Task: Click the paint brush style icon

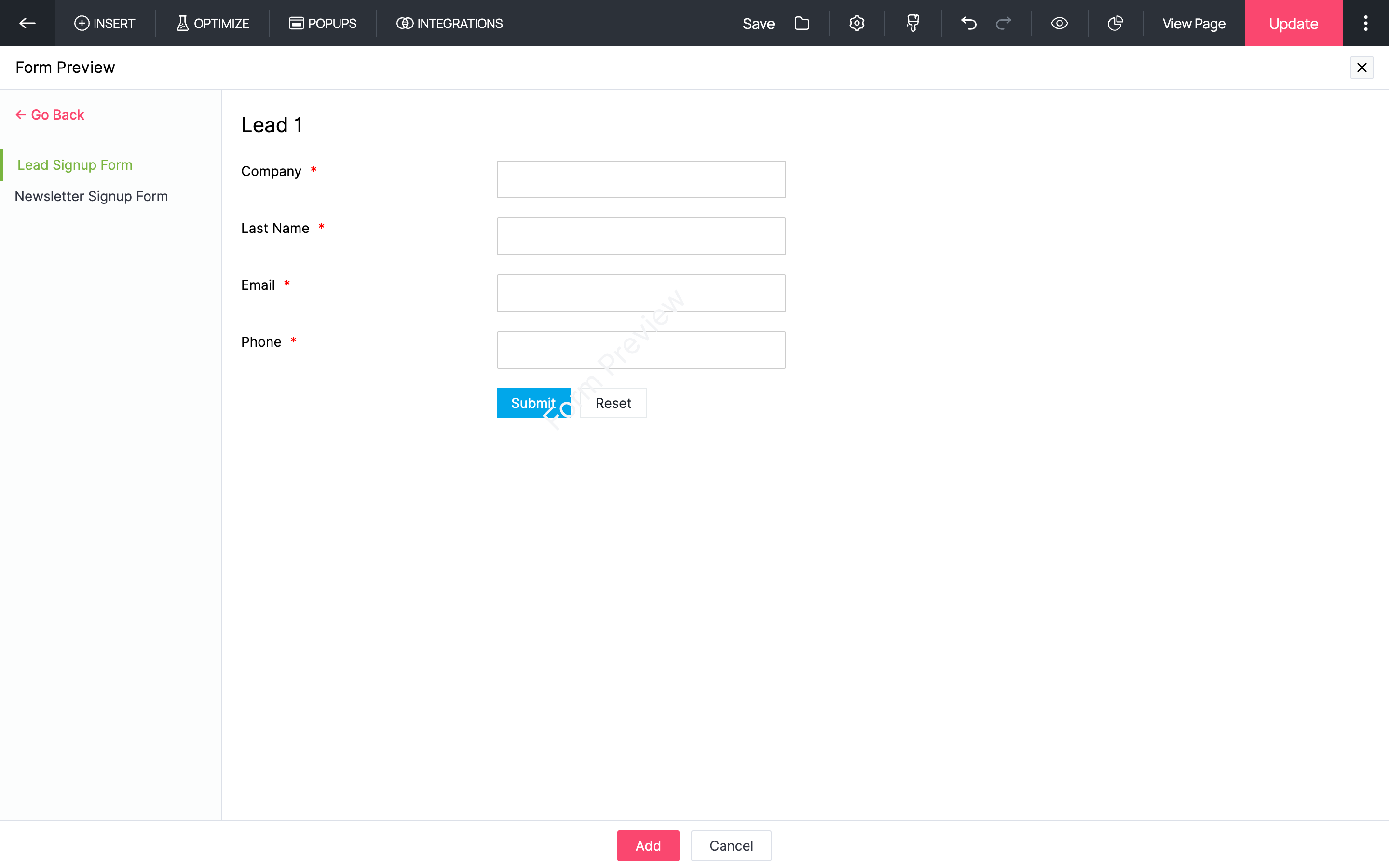Action: [x=912, y=23]
